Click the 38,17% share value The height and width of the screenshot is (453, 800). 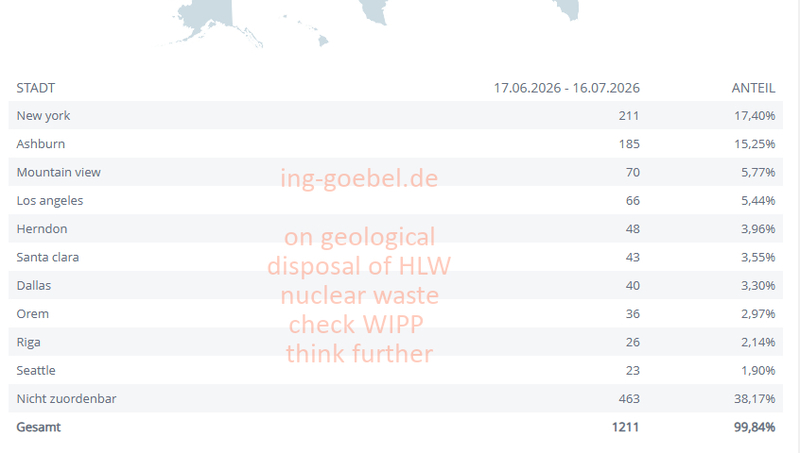coord(755,398)
